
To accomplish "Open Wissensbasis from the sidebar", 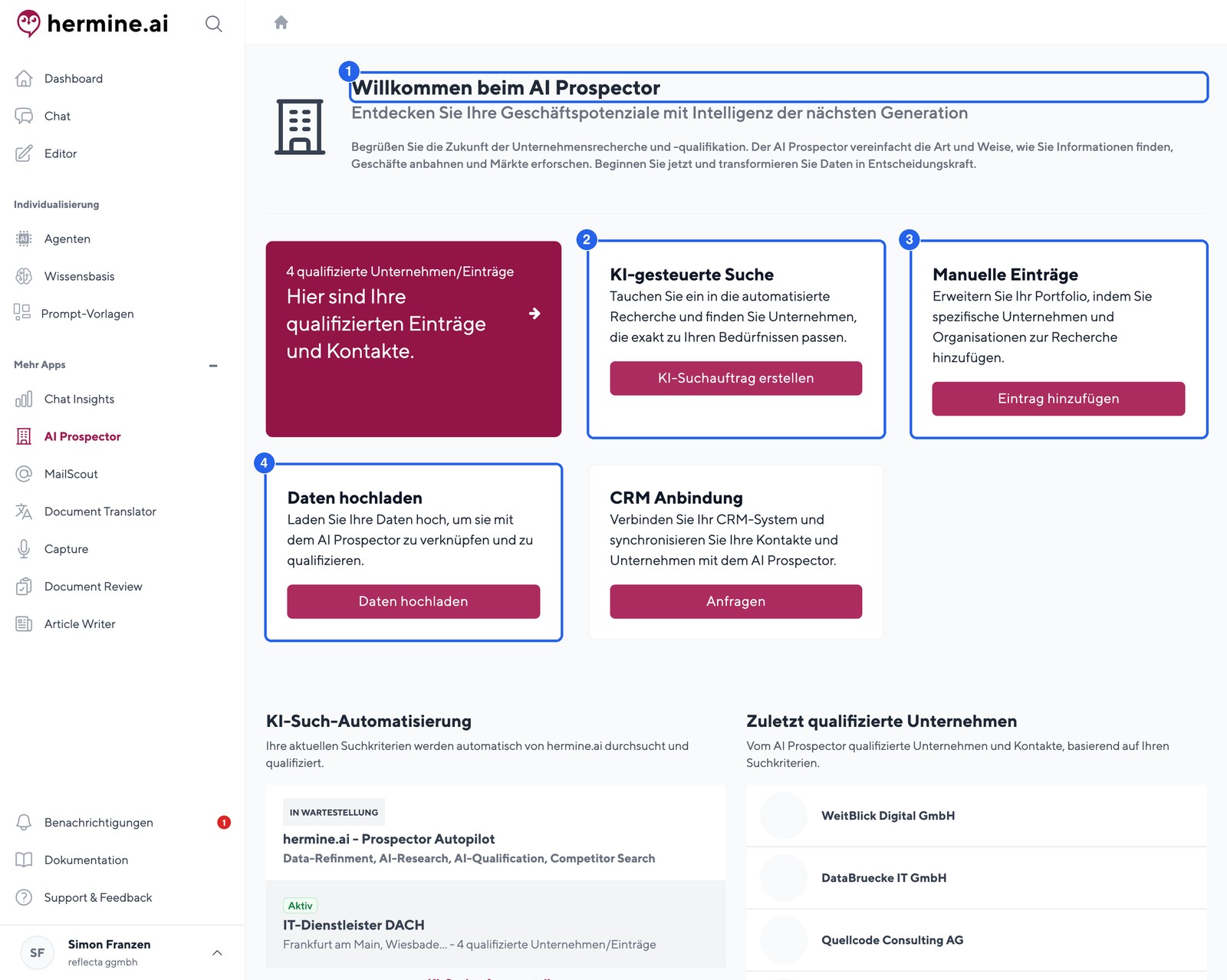I will click(x=80, y=276).
